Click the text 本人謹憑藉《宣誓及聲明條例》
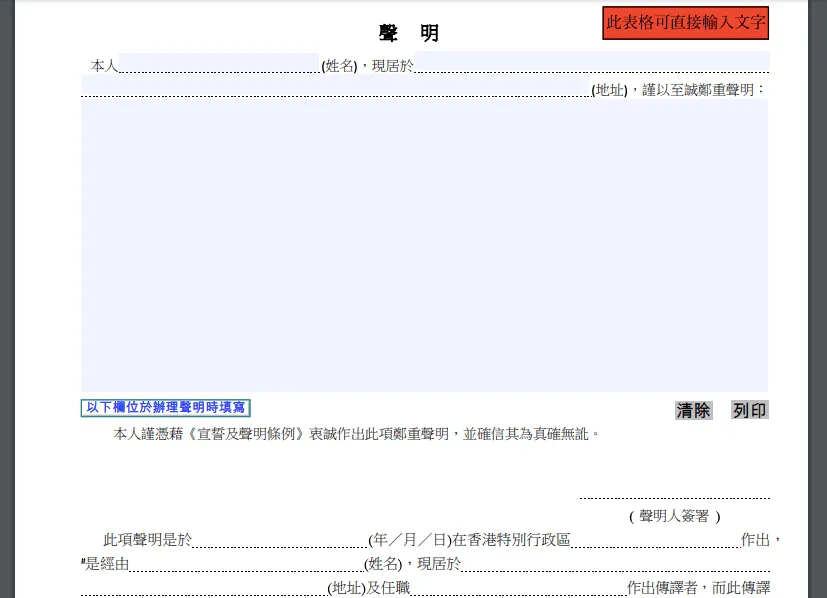The height and width of the screenshot is (598, 827). (x=209, y=434)
